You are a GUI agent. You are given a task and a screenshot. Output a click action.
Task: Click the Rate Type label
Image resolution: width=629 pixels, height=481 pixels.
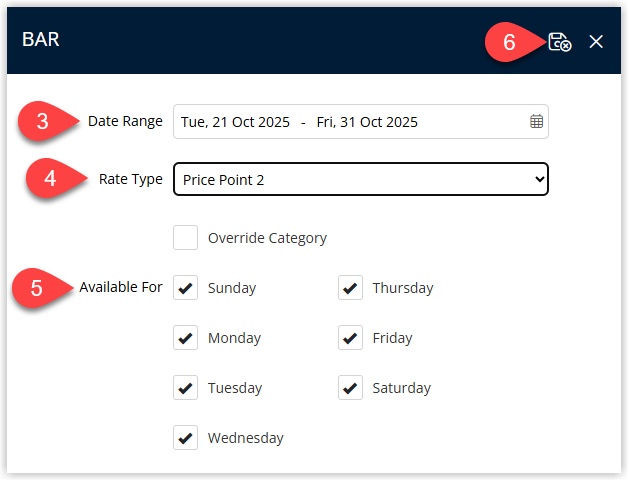131,179
